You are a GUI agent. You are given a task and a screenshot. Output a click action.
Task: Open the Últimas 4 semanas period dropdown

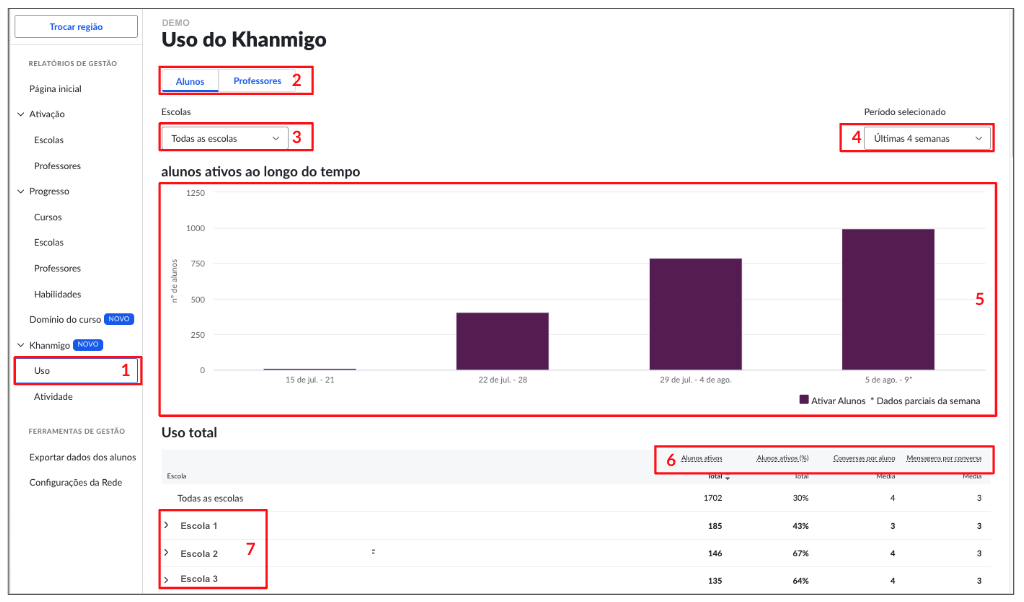(x=927, y=138)
